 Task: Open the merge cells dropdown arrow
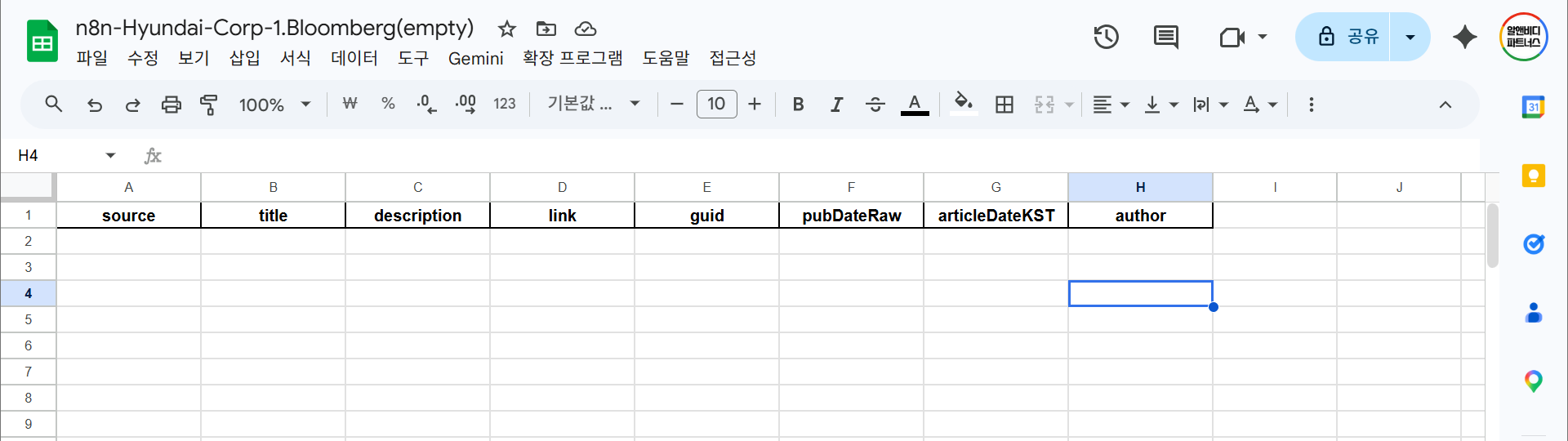coord(1069,105)
